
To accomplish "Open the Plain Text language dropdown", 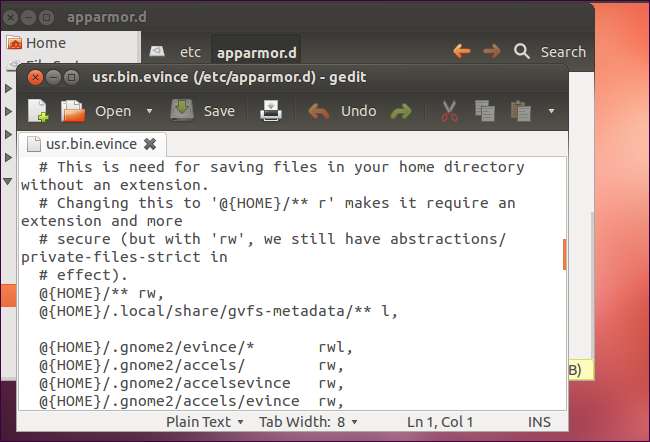I will click(206, 421).
